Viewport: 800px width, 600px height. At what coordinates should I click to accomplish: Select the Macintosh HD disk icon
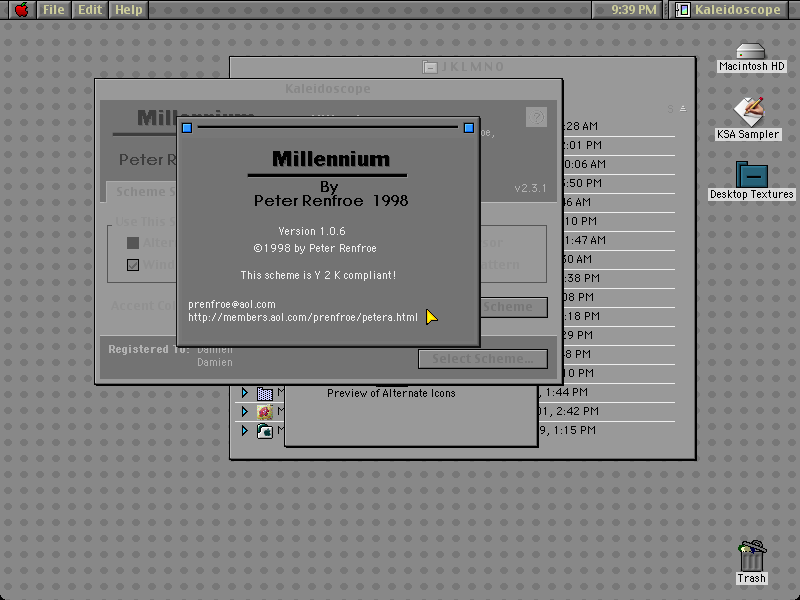(x=751, y=52)
